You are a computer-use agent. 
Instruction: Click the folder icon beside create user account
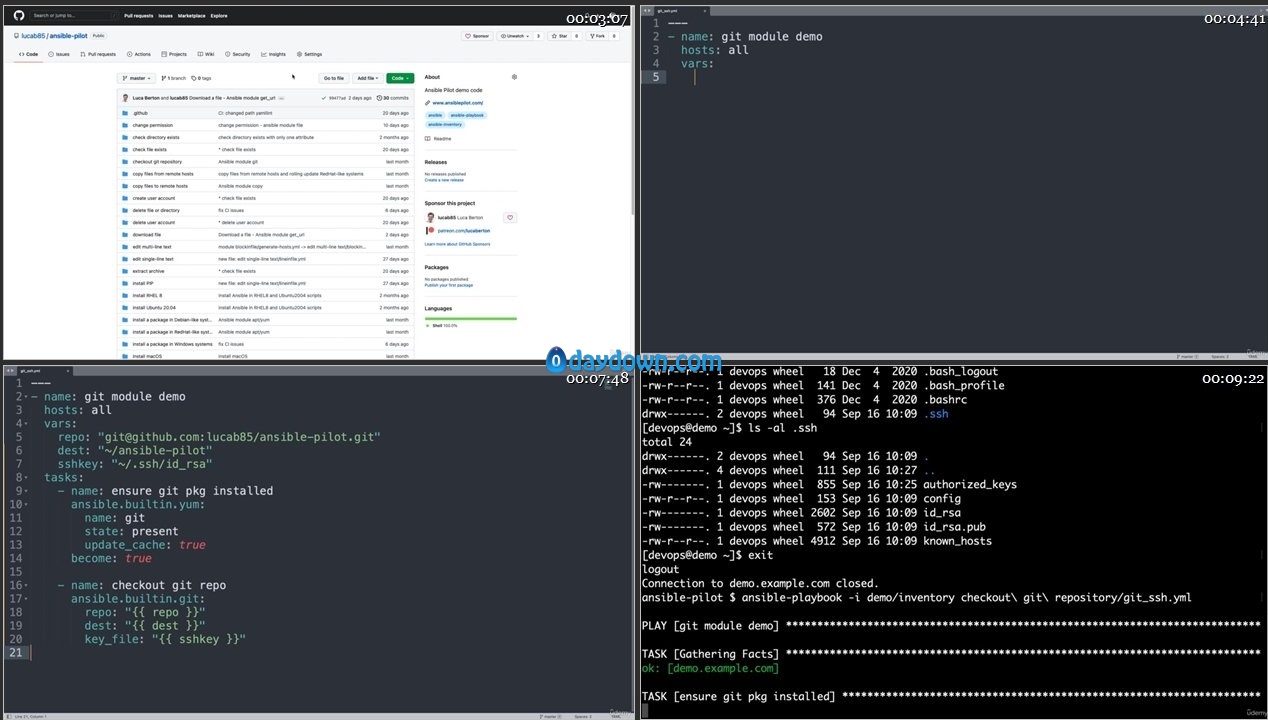click(125, 198)
